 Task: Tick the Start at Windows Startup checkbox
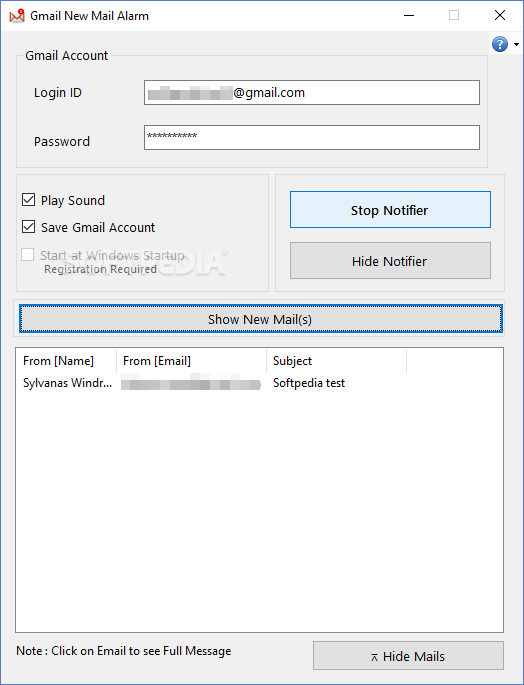(x=28, y=255)
